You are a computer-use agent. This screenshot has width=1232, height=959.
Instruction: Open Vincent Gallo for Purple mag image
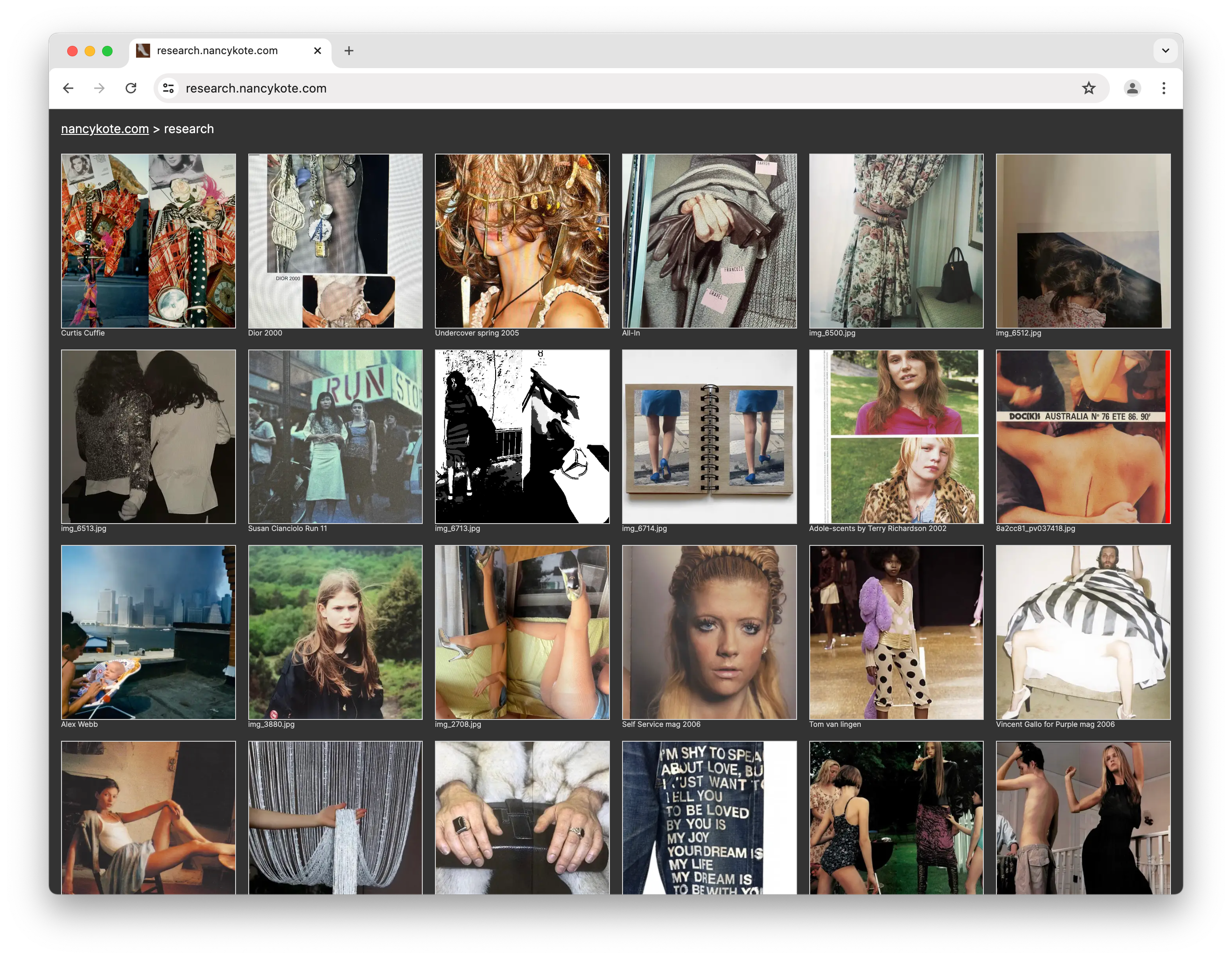tap(1083, 632)
